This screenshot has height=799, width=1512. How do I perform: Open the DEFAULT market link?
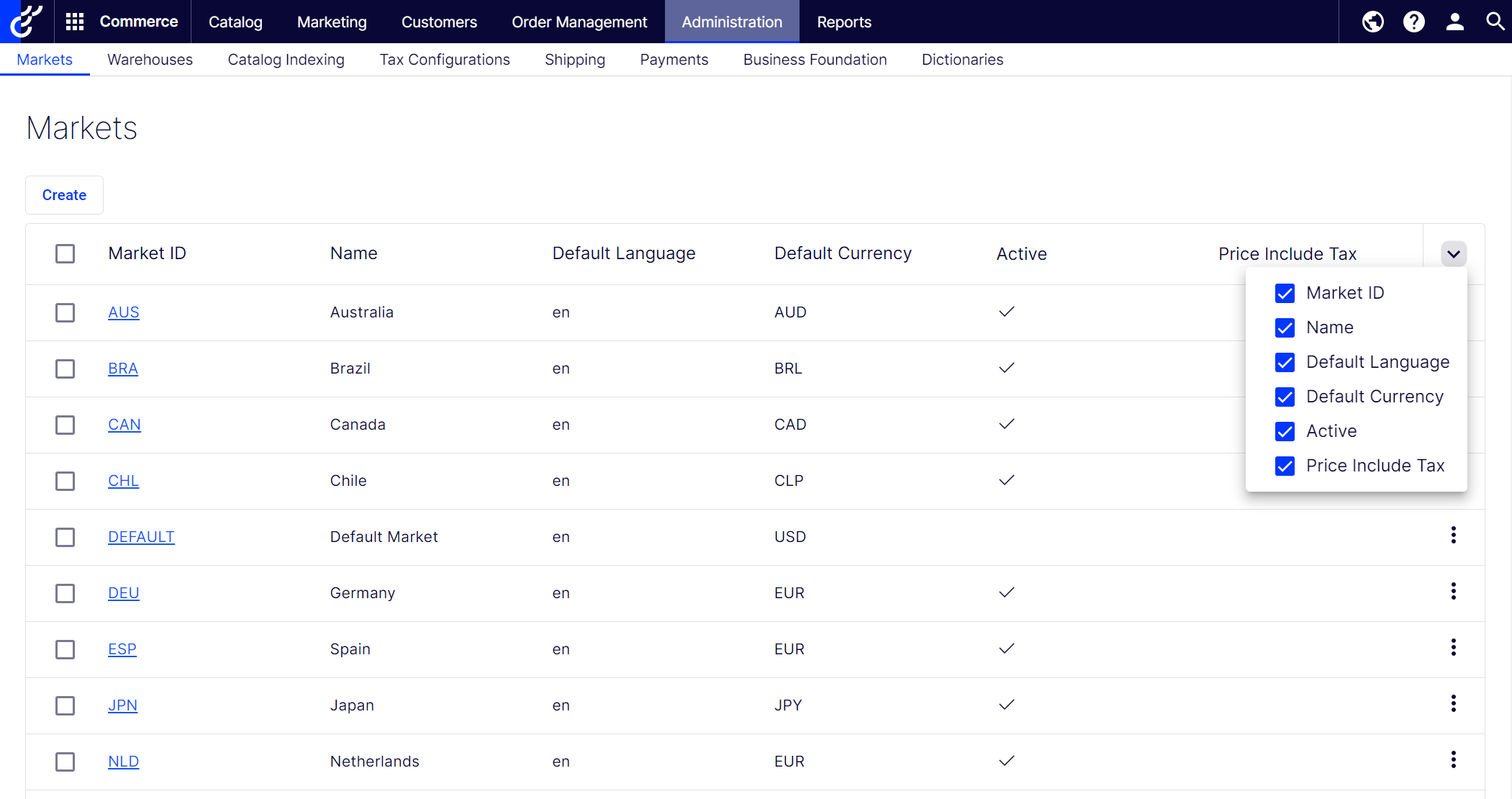(x=141, y=537)
